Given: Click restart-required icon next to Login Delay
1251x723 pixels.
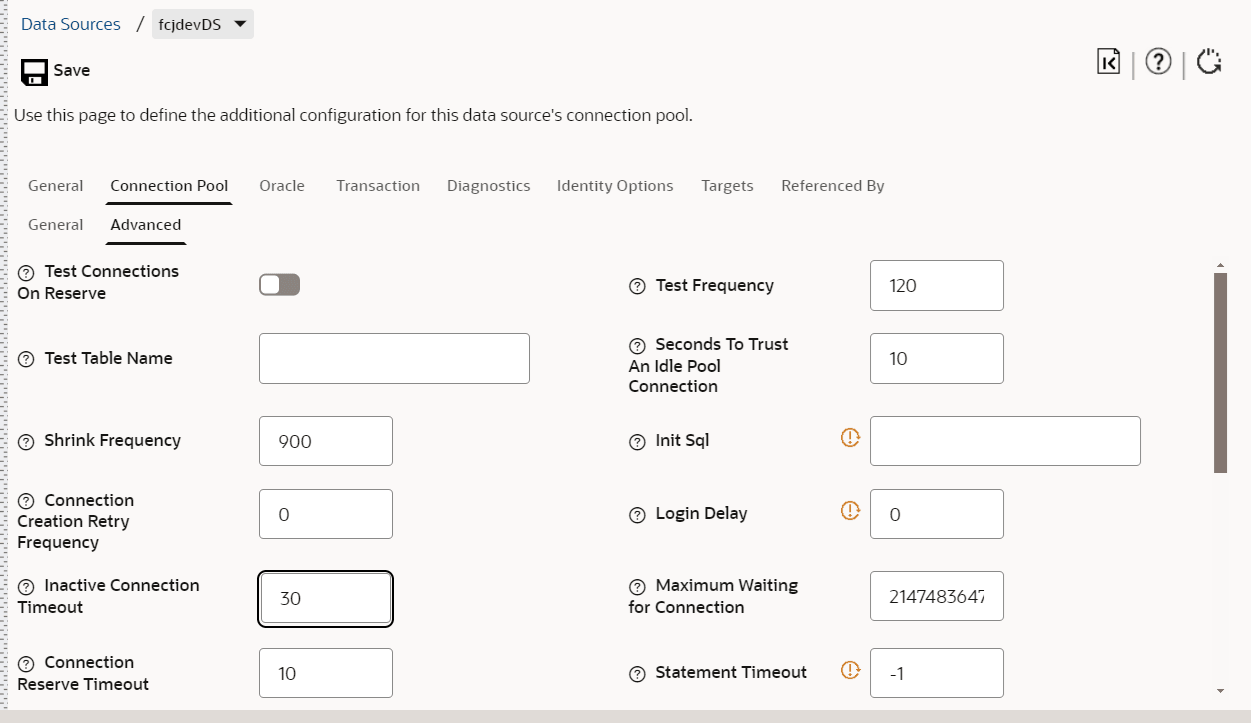Looking at the screenshot, I should 850,510.
